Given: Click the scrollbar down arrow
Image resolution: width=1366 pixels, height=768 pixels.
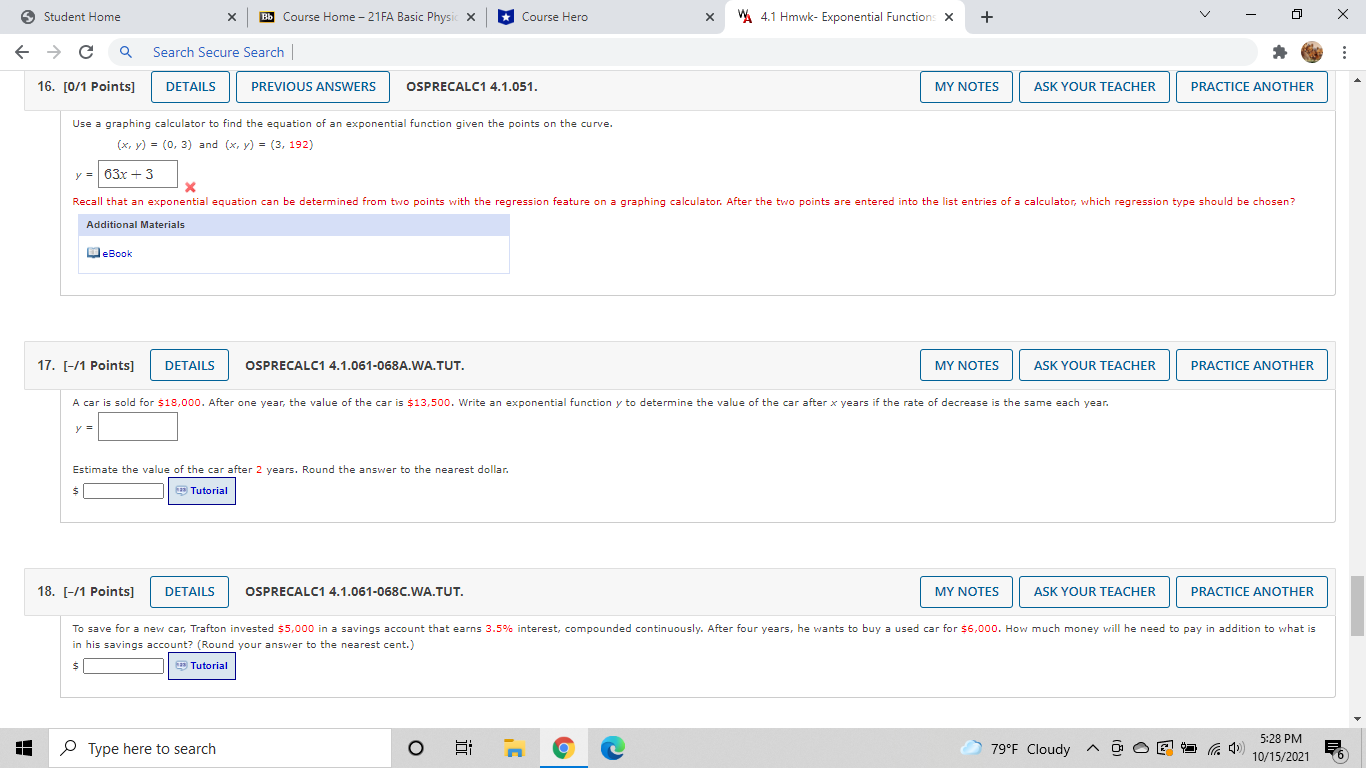Looking at the screenshot, I should 1356,719.
